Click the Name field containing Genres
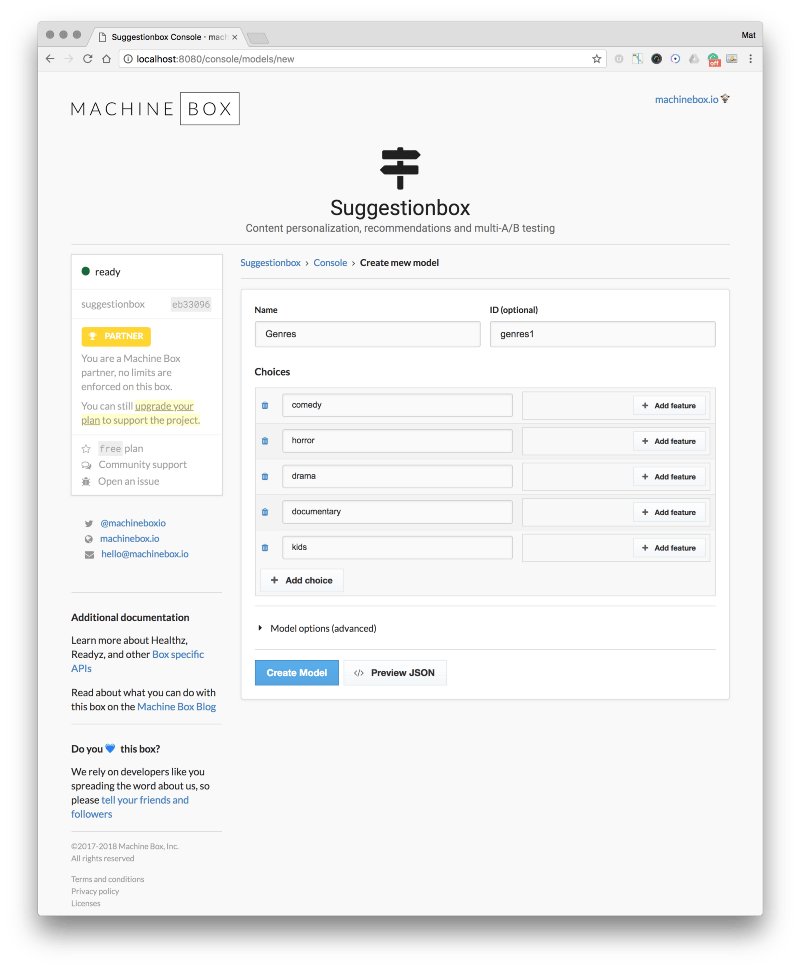800x969 pixels. pos(368,334)
